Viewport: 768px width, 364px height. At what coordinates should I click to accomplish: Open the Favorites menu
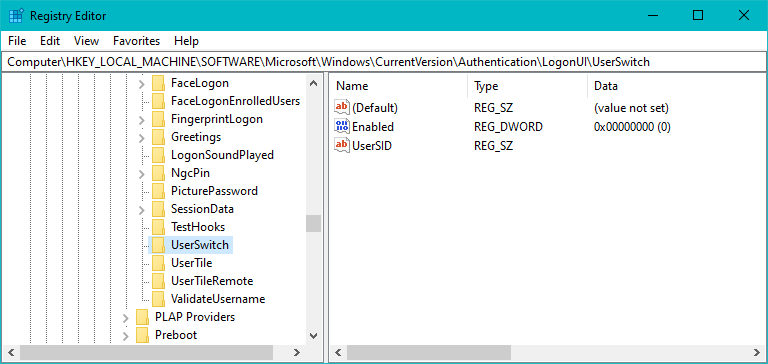pos(137,41)
